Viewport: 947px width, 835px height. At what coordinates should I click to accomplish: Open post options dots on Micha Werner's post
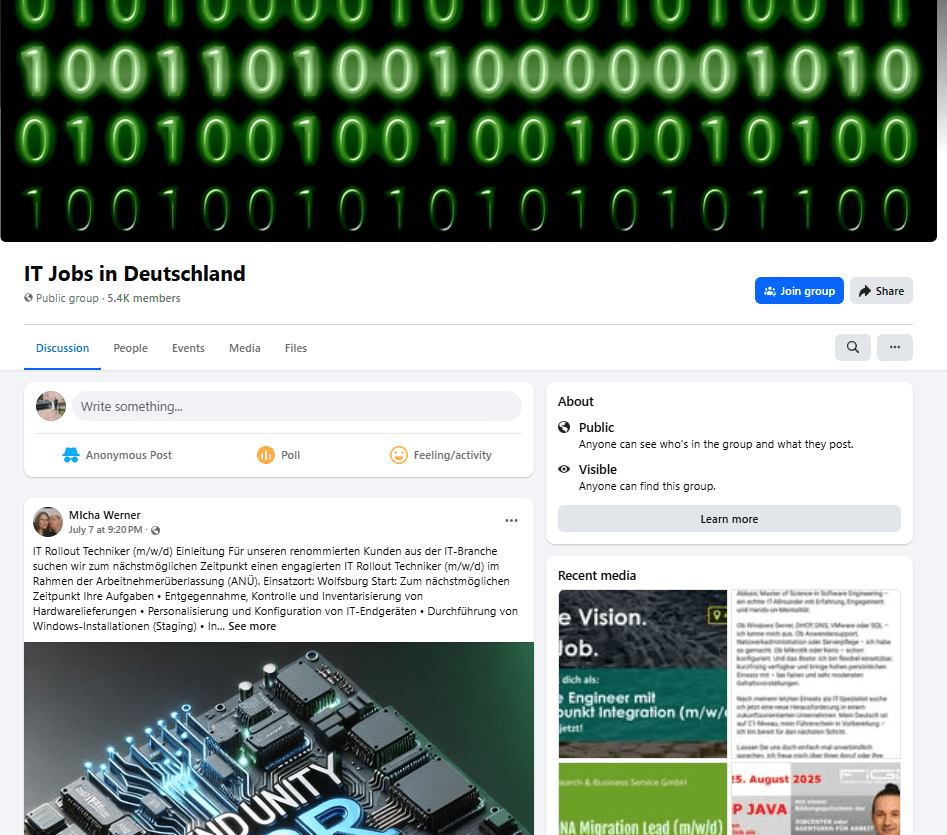(511, 520)
